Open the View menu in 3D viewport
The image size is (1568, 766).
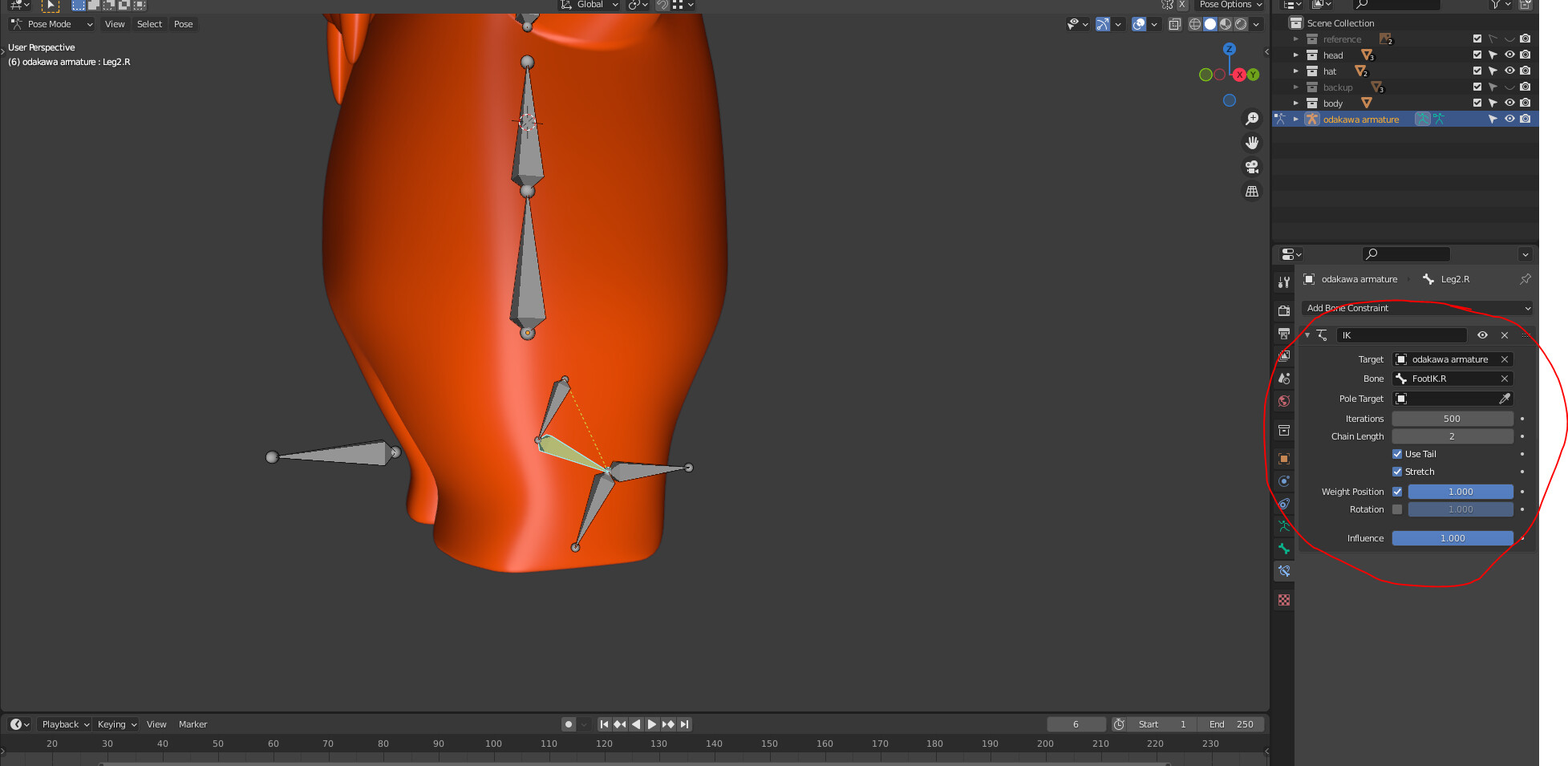(115, 24)
